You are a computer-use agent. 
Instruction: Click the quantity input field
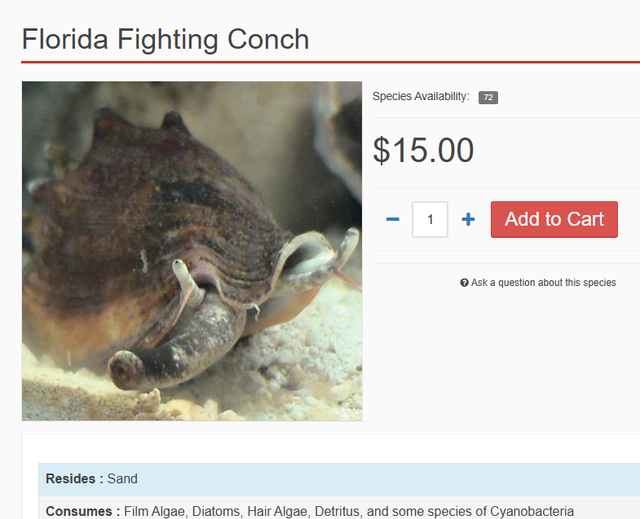point(430,219)
